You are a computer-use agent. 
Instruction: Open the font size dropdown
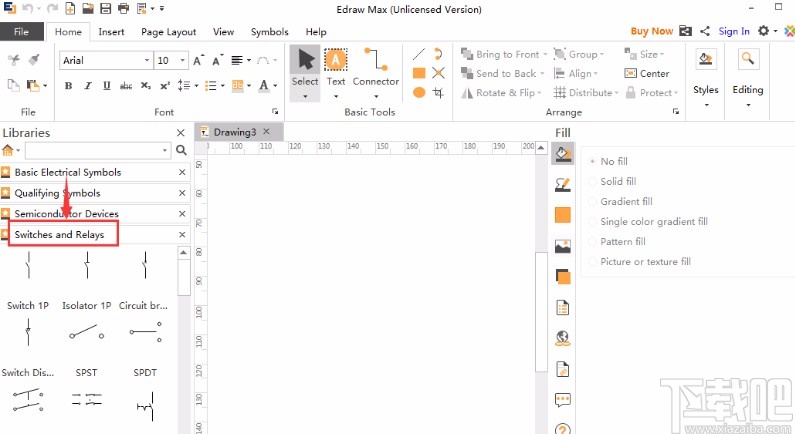click(x=183, y=60)
